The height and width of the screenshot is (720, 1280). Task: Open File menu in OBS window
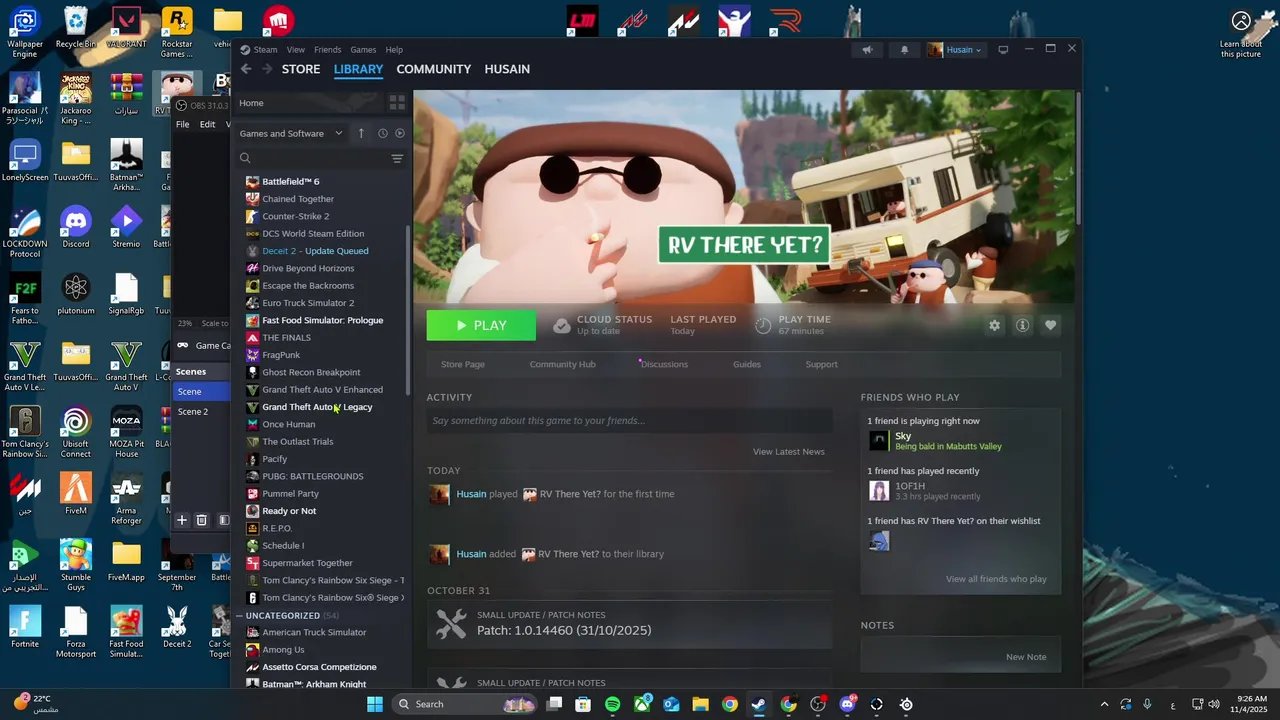tap(183, 125)
